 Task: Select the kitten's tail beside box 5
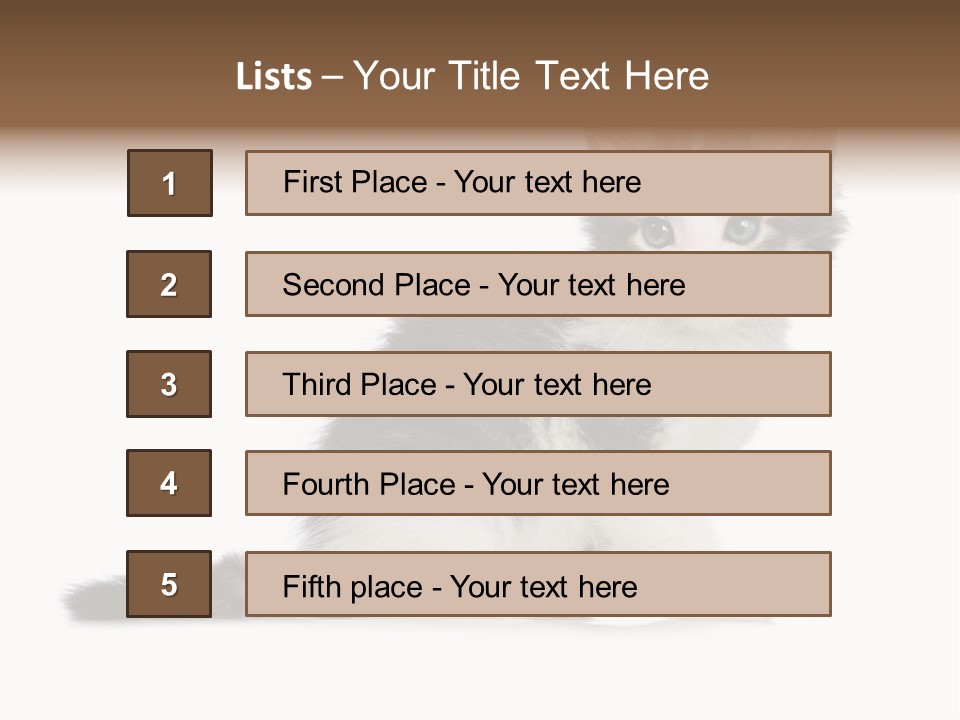pyautogui.click(x=95, y=596)
